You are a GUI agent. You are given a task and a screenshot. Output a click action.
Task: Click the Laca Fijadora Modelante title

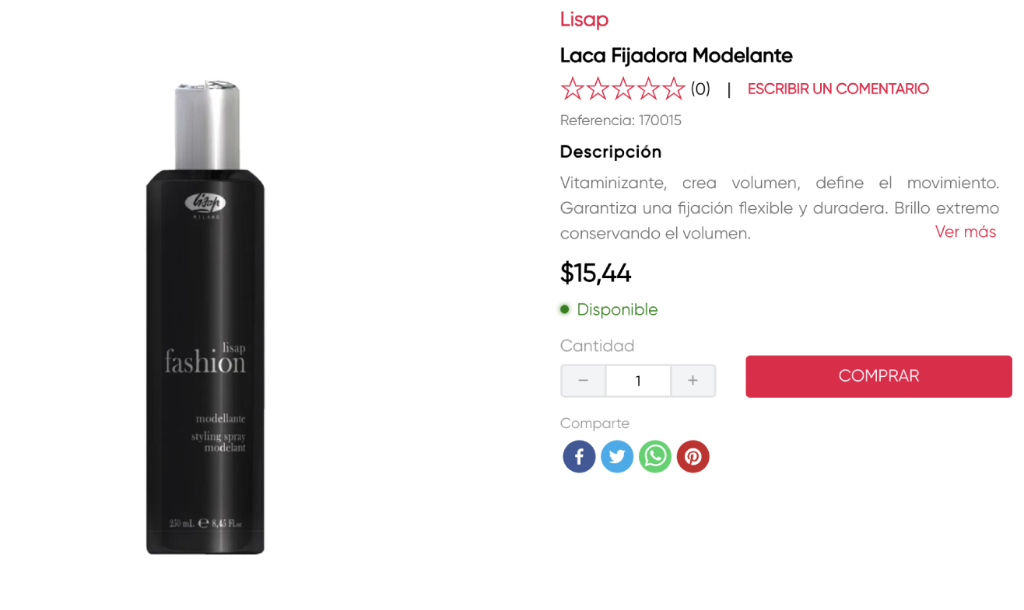tap(676, 55)
